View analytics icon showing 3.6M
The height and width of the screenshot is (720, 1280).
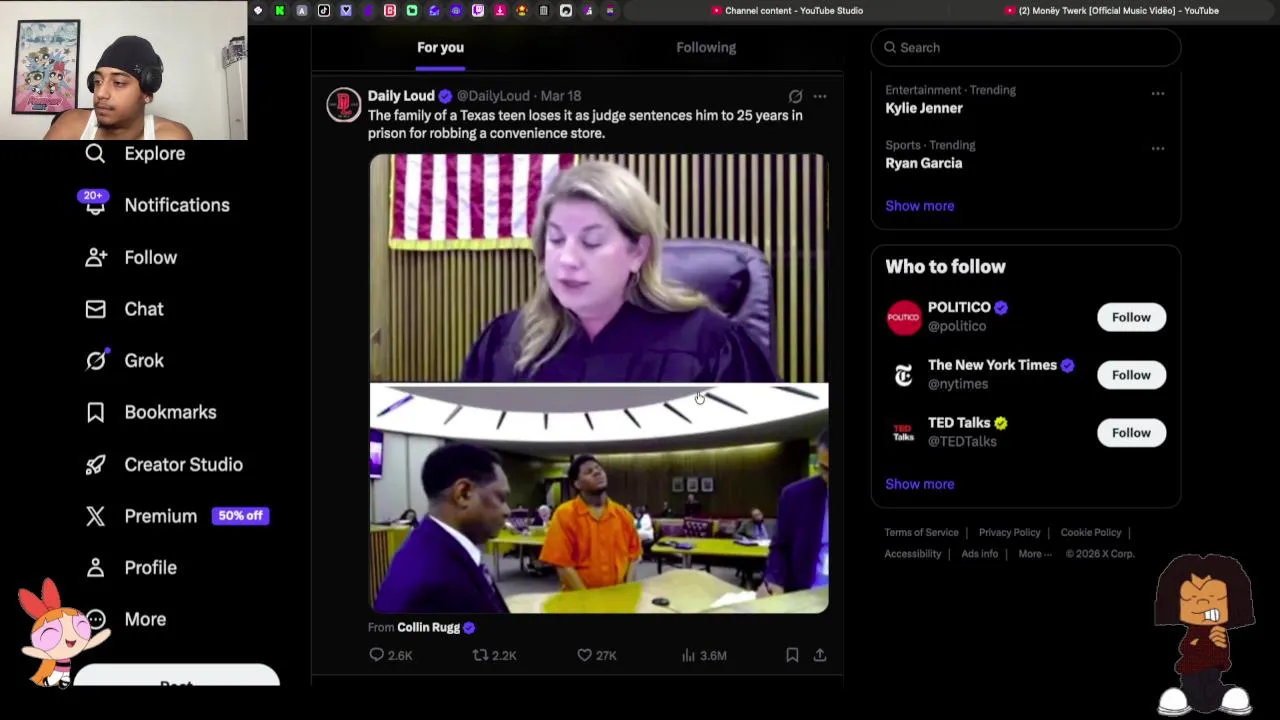coord(688,655)
